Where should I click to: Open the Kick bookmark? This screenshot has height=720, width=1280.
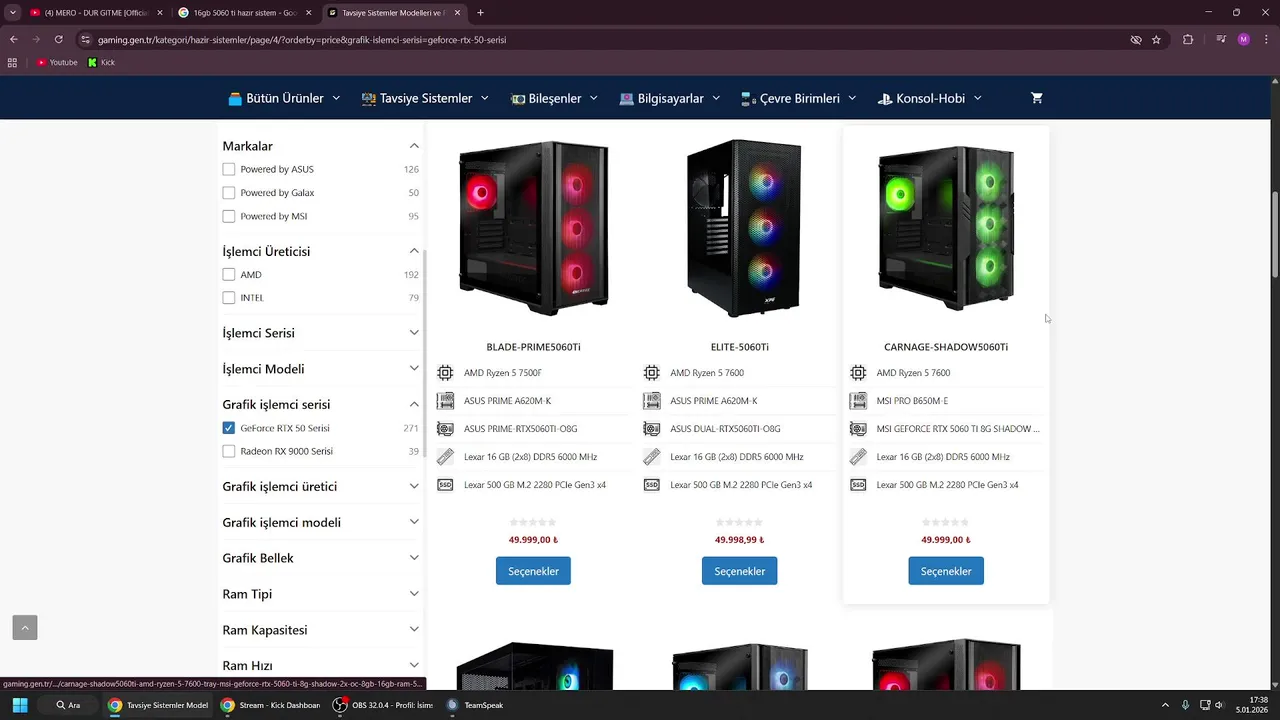101,62
